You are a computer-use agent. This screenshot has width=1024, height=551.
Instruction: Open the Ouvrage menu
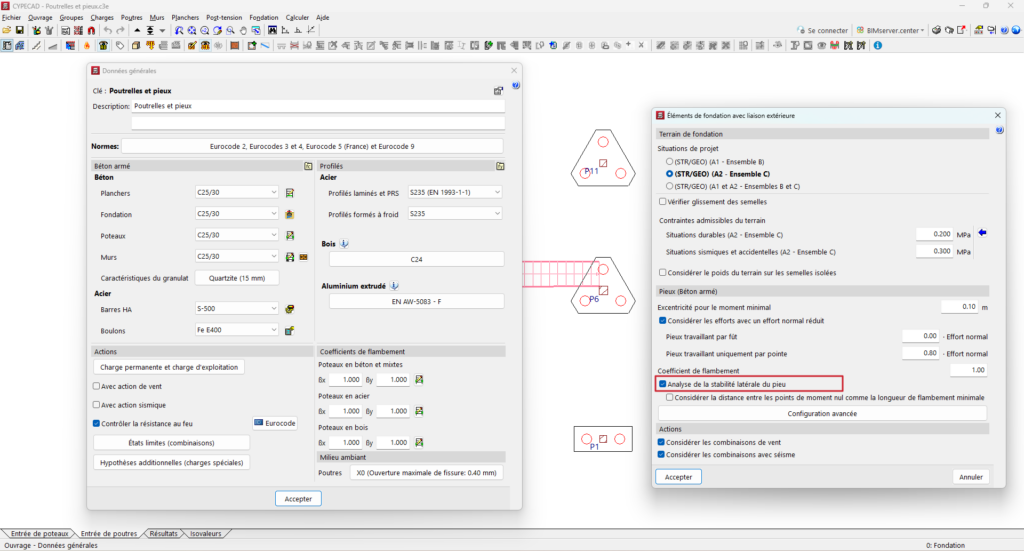coord(40,18)
